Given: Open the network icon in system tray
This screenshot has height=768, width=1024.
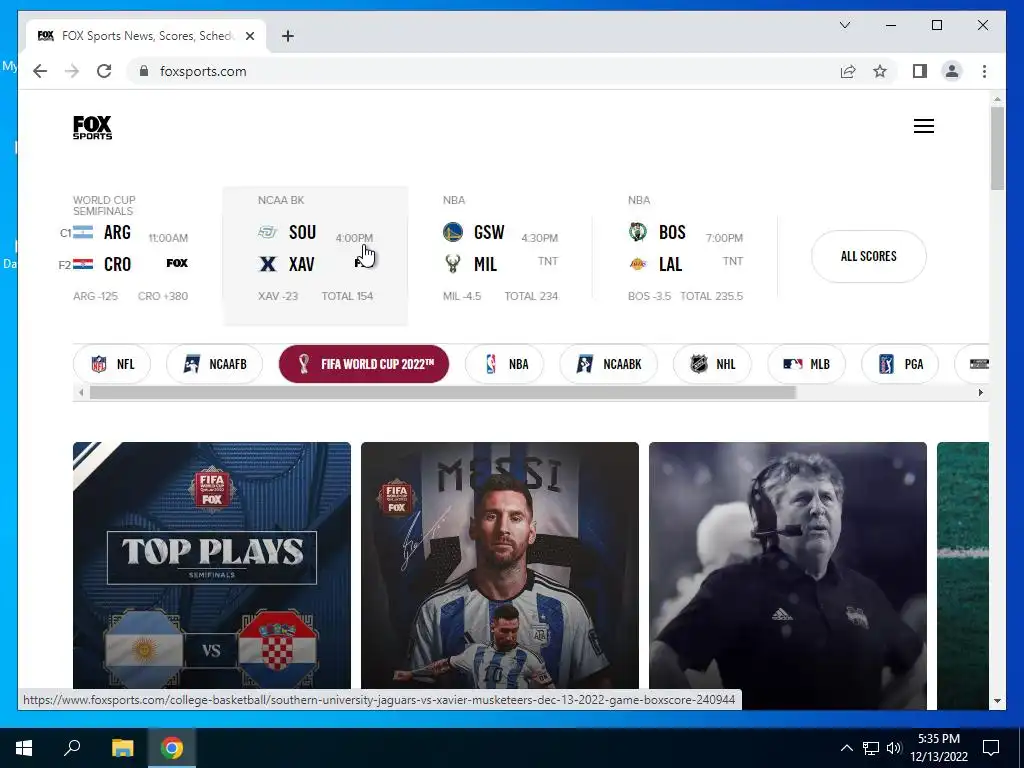Looking at the screenshot, I should click(871, 748).
